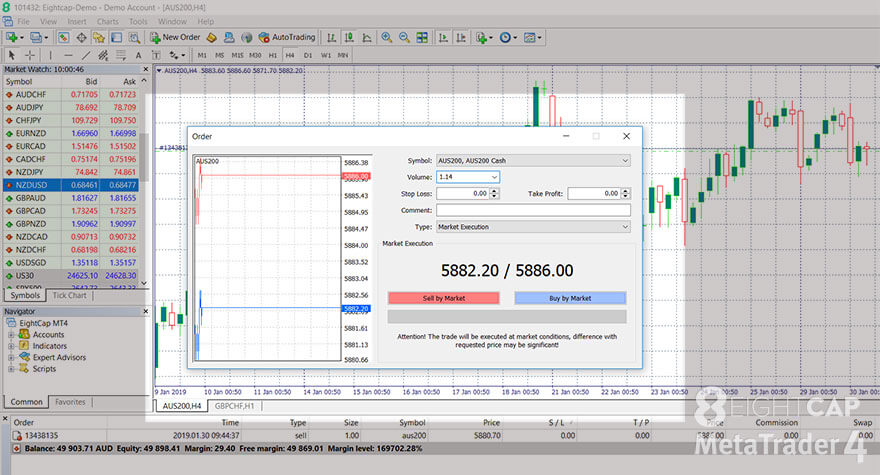880x475 pixels.
Task: Open the Tools menu
Action: 138,21
